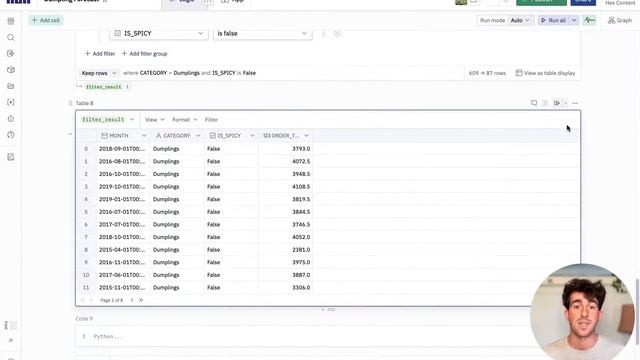Open the search icon in left sidebar
This screenshot has height=360, width=640.
[x=11, y=38]
